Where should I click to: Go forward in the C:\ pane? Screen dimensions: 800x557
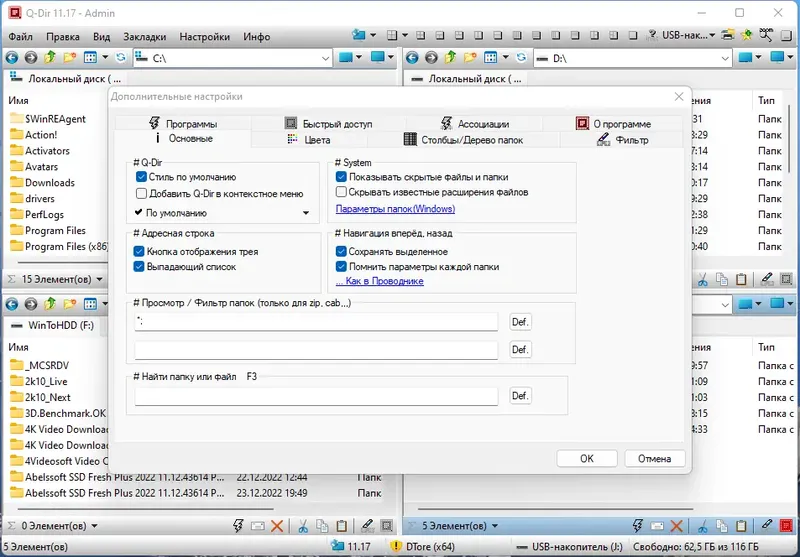31,58
